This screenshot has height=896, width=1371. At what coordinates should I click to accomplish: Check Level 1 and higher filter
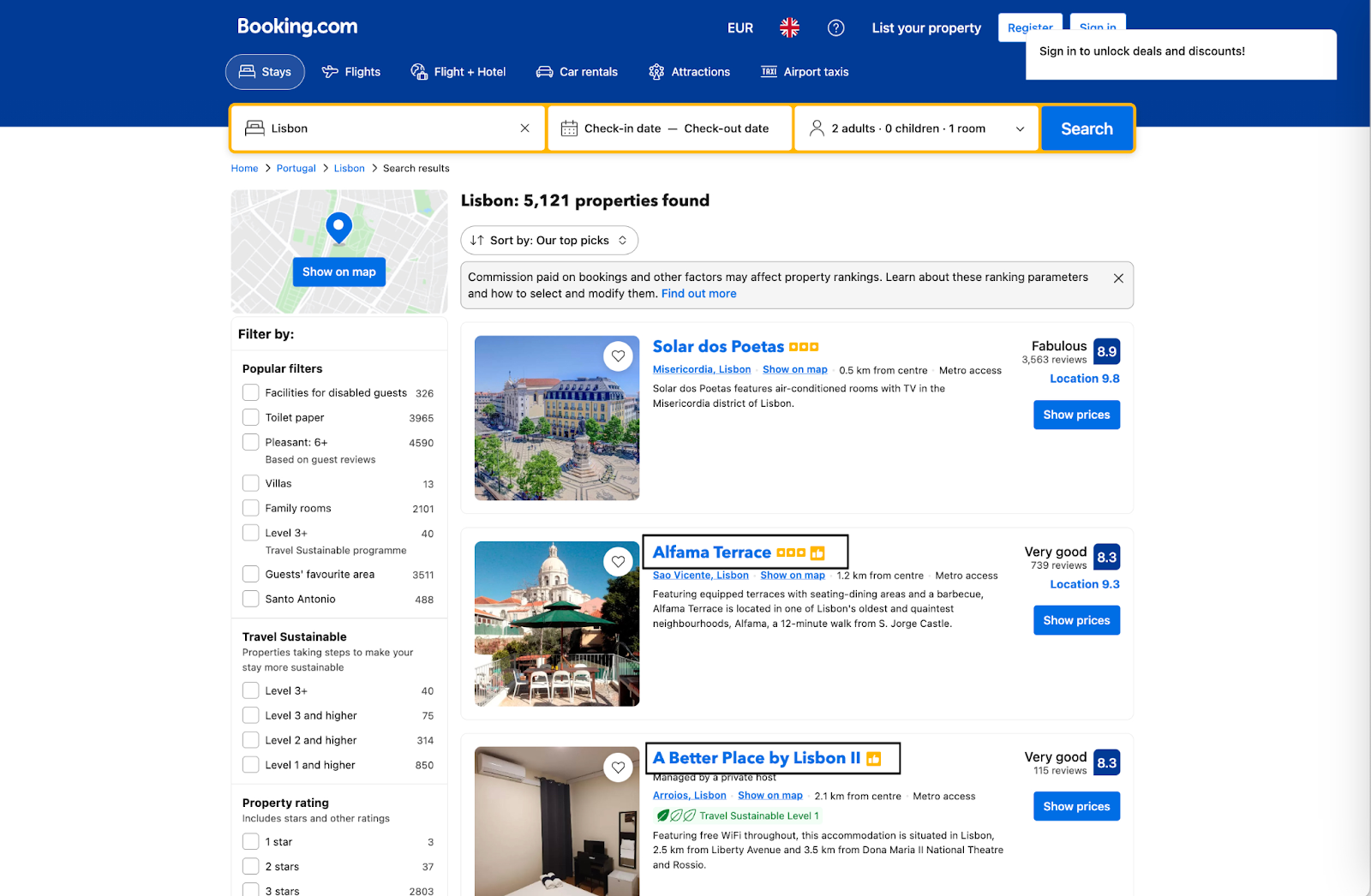[250, 765]
